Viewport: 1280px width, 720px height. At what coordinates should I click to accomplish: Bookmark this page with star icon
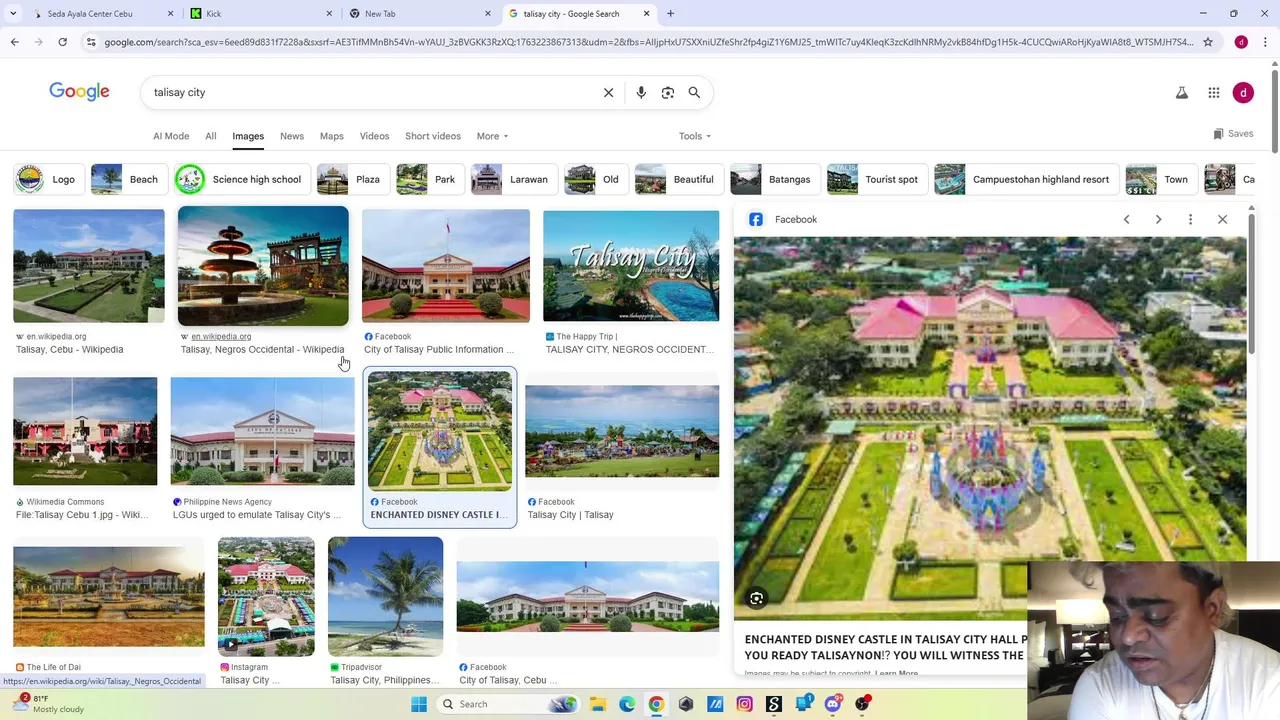point(1208,42)
